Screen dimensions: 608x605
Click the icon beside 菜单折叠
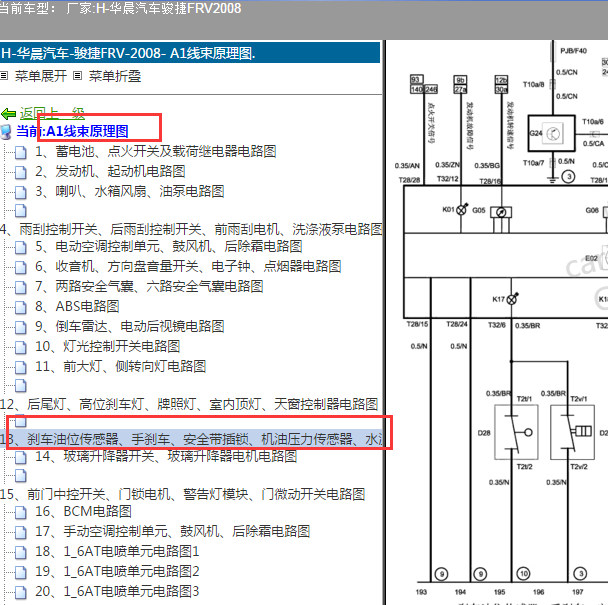tap(78, 76)
